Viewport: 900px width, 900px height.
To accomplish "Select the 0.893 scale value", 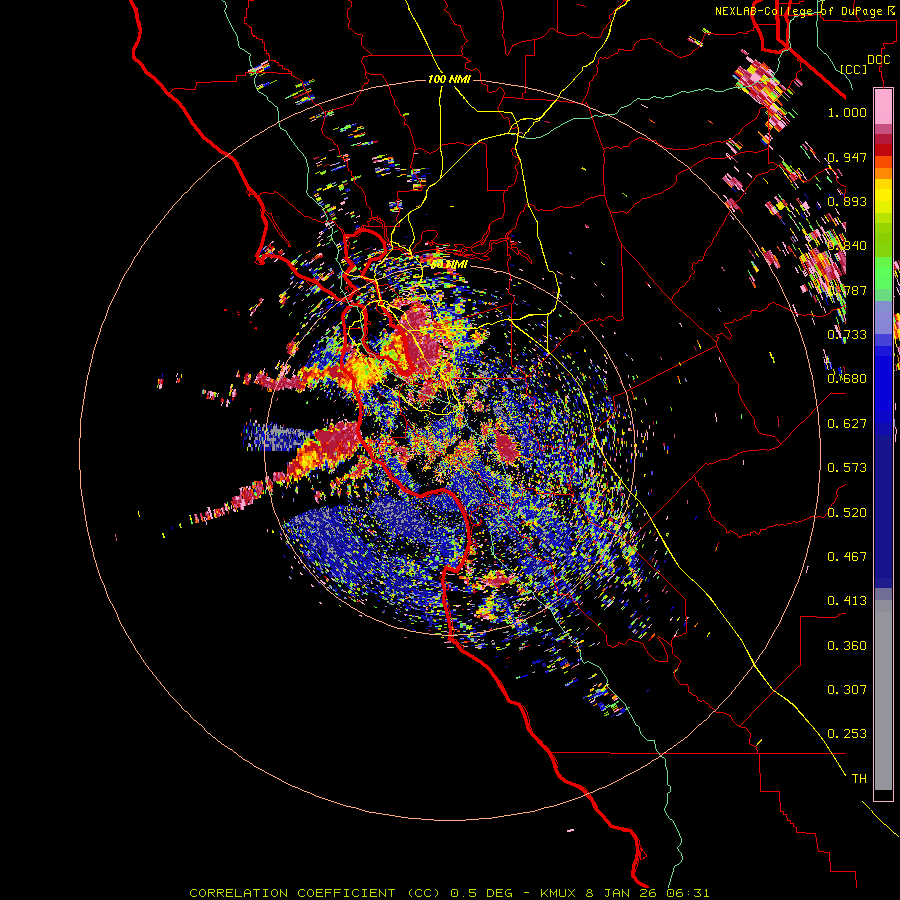I will [847, 201].
